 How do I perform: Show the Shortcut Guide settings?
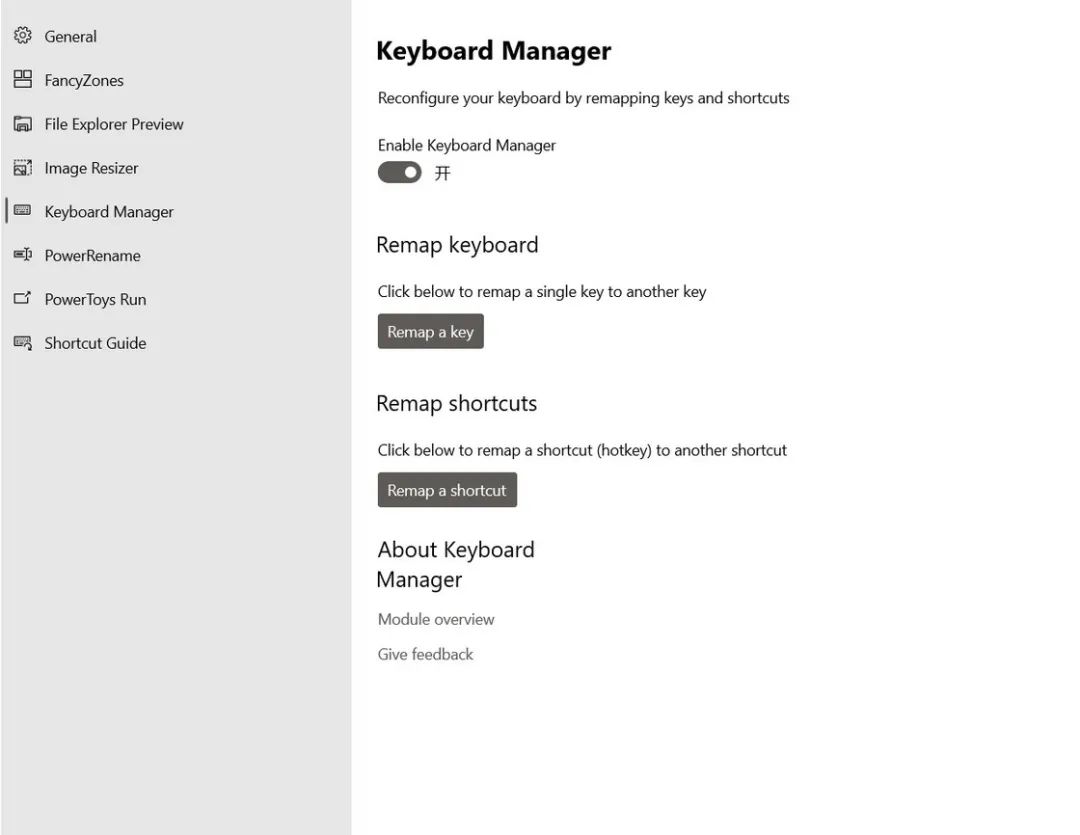click(95, 344)
